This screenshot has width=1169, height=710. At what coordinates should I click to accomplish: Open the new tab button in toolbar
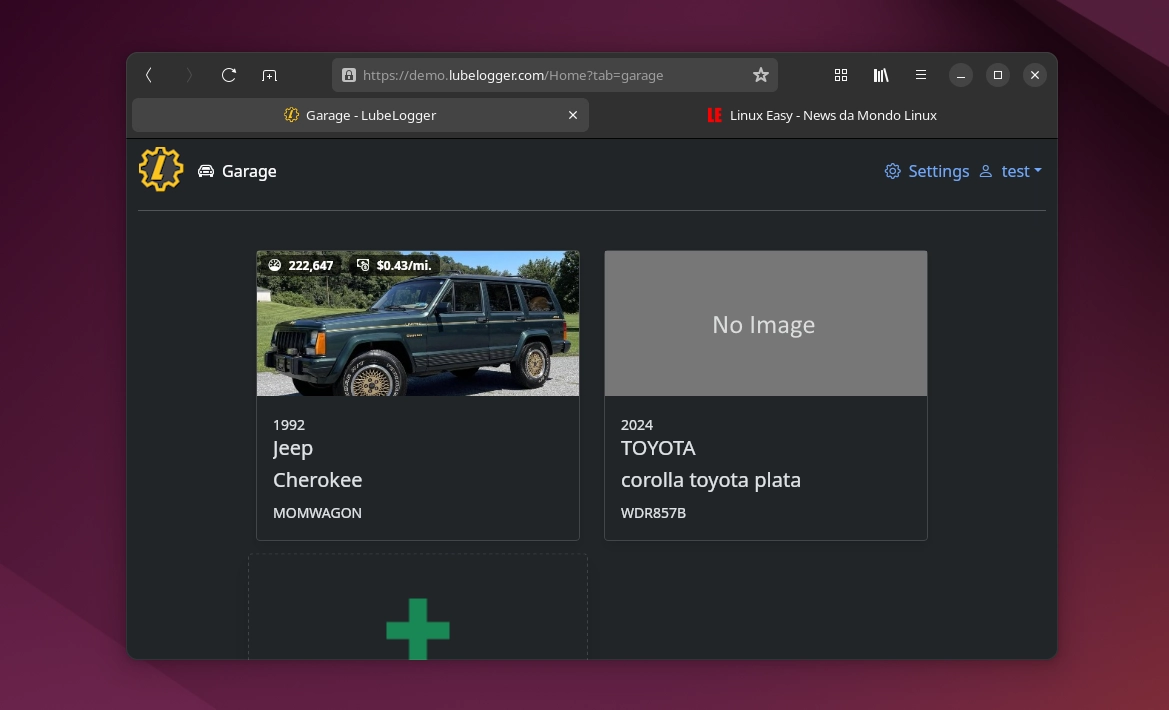point(269,75)
